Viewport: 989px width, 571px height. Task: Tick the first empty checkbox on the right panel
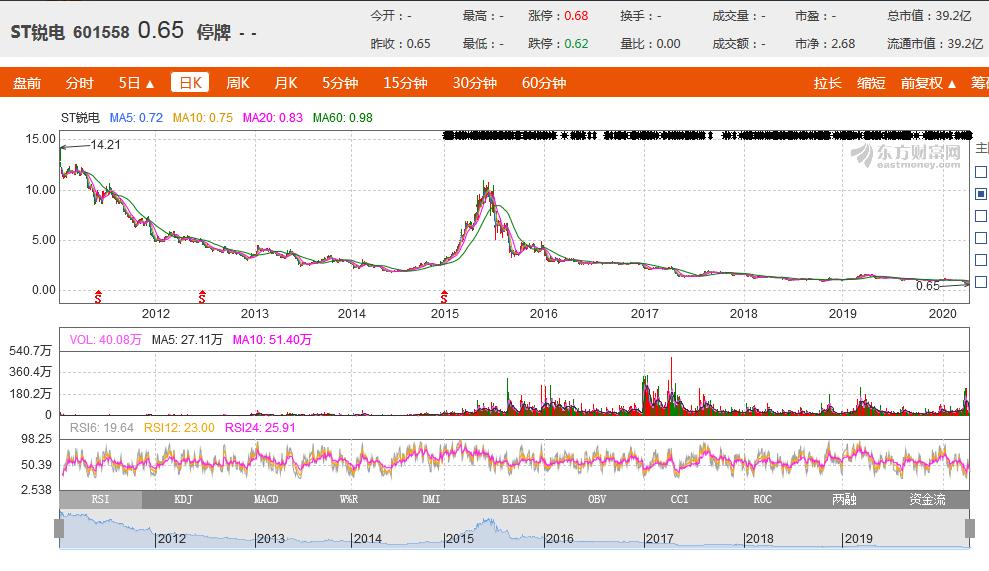(981, 172)
